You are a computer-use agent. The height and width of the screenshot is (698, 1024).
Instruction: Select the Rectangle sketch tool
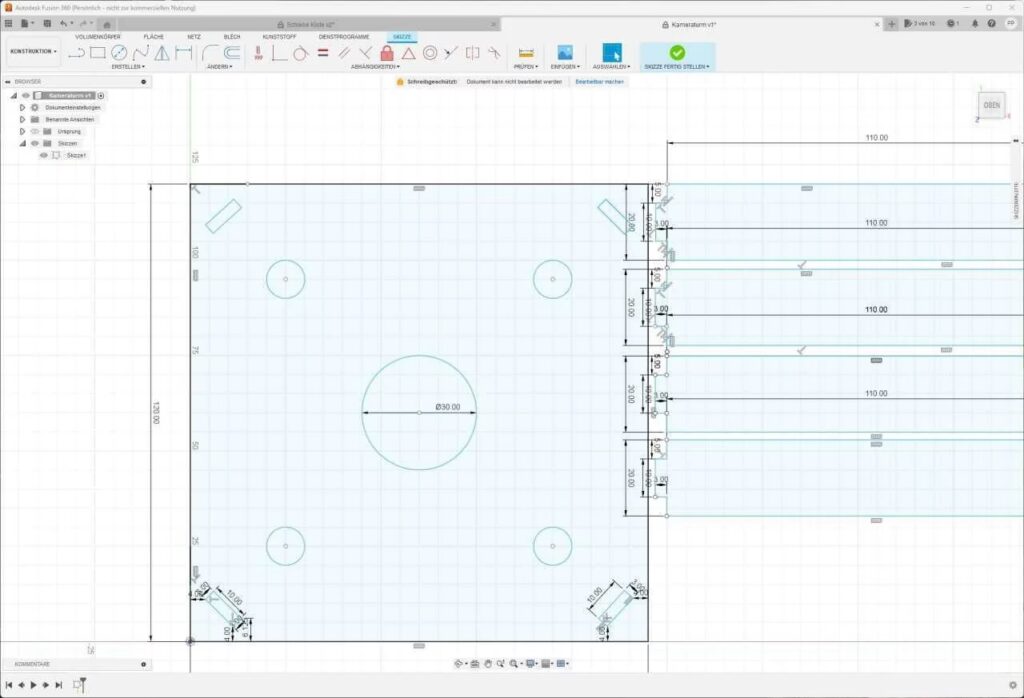pyautogui.click(x=98, y=52)
